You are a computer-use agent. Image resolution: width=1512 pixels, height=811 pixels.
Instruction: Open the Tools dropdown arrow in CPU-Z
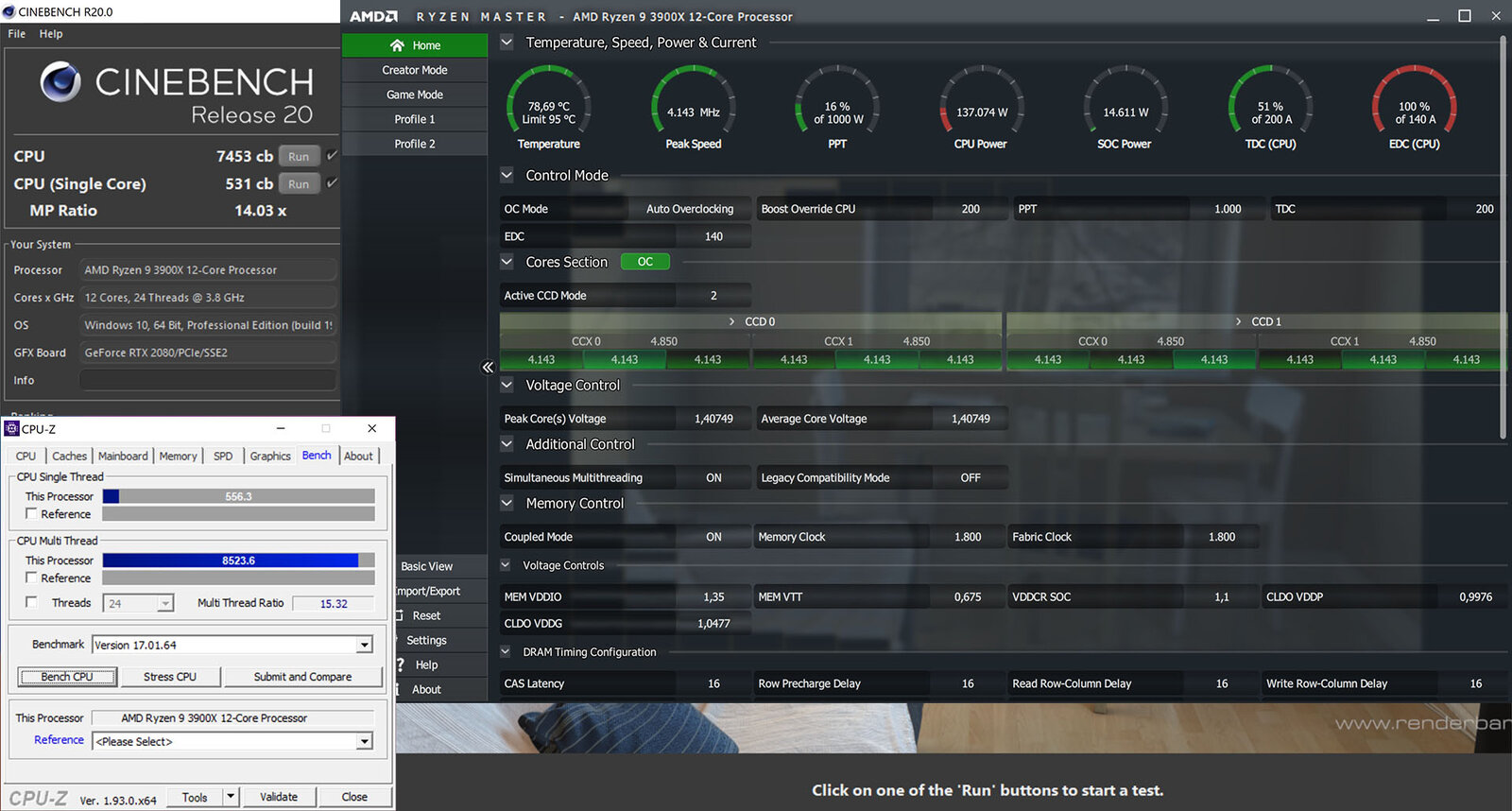pos(231,797)
